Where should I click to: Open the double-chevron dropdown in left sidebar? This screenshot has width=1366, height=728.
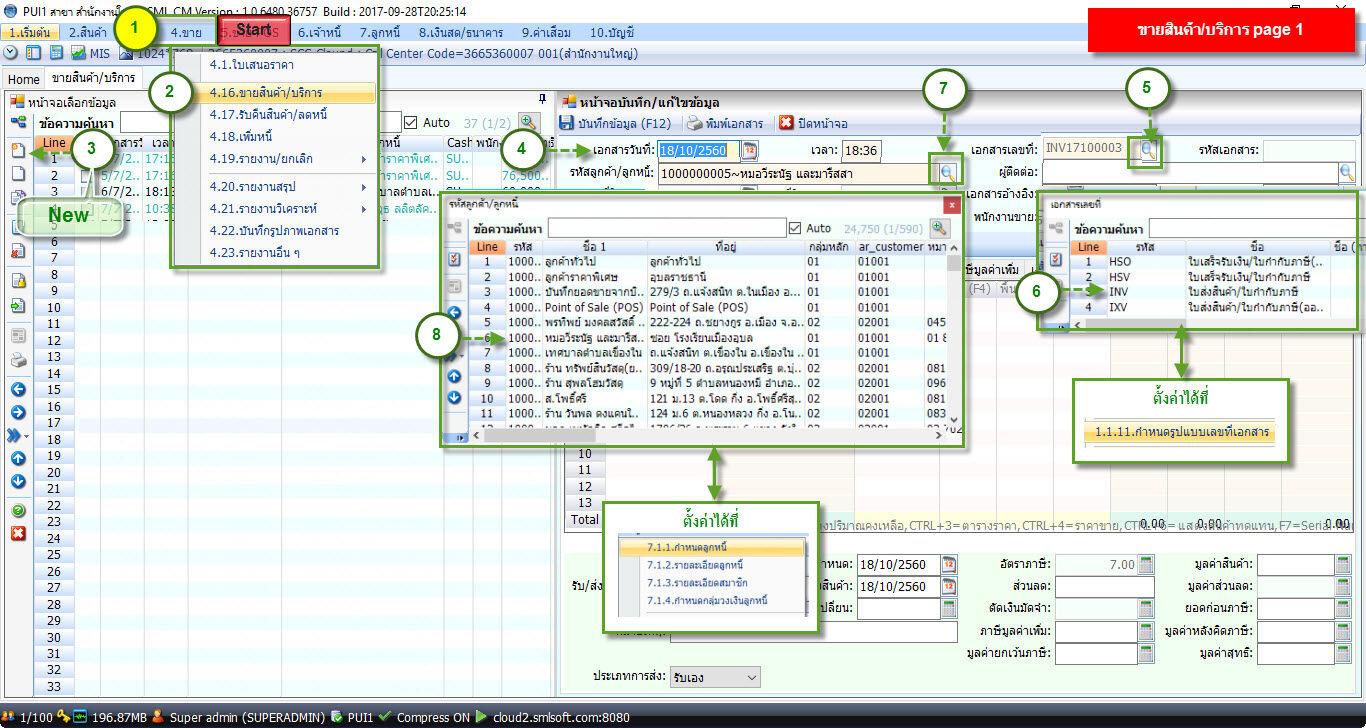point(18,436)
